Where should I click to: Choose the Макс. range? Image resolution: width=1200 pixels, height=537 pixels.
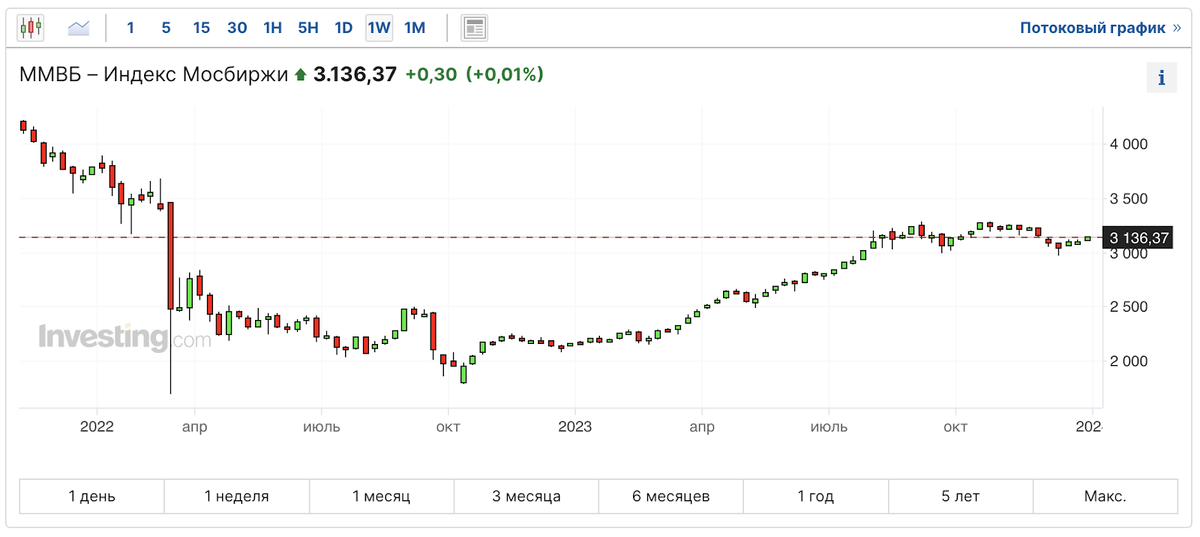tap(1105, 496)
